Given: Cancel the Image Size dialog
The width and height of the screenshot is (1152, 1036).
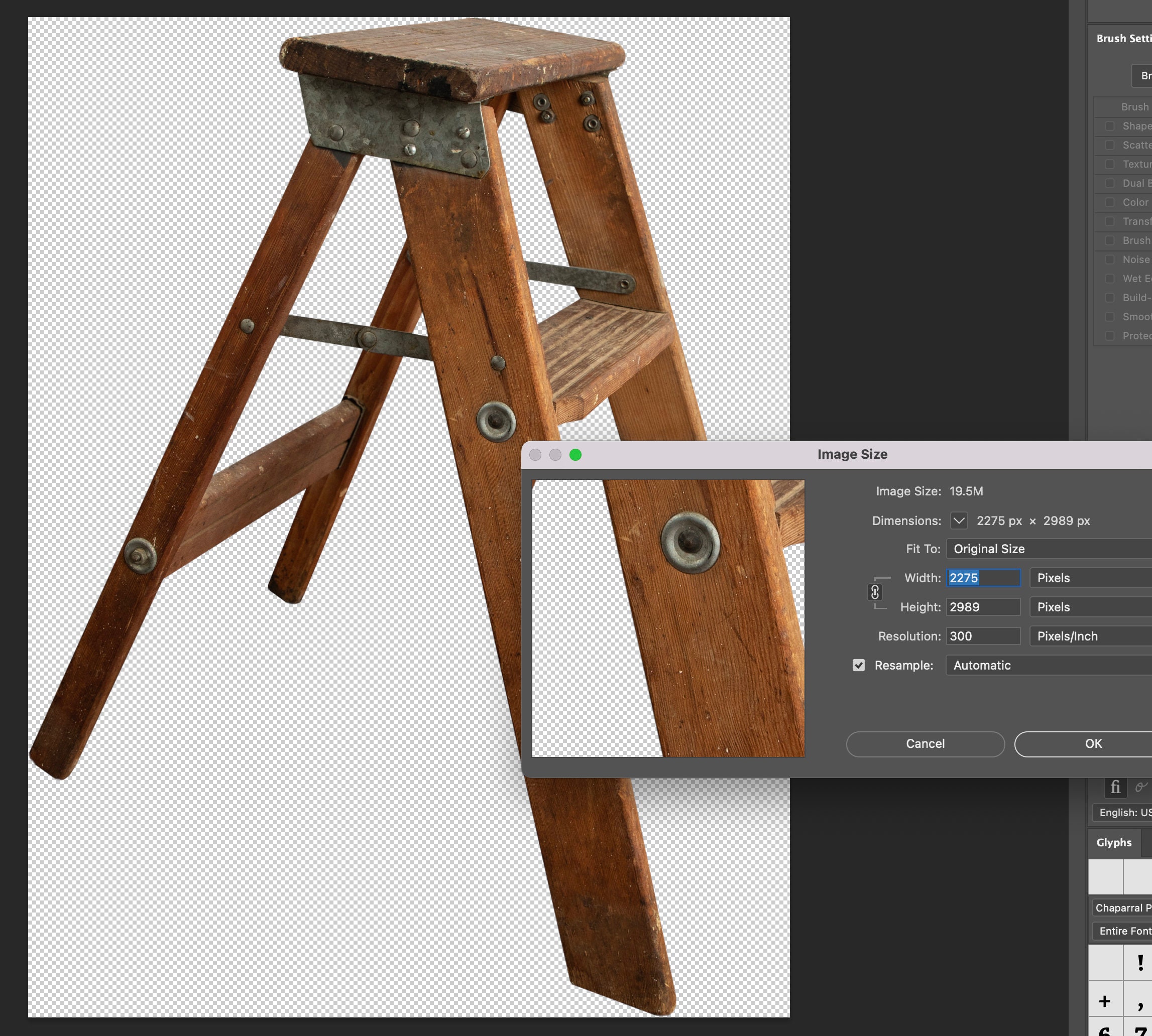Looking at the screenshot, I should point(925,743).
